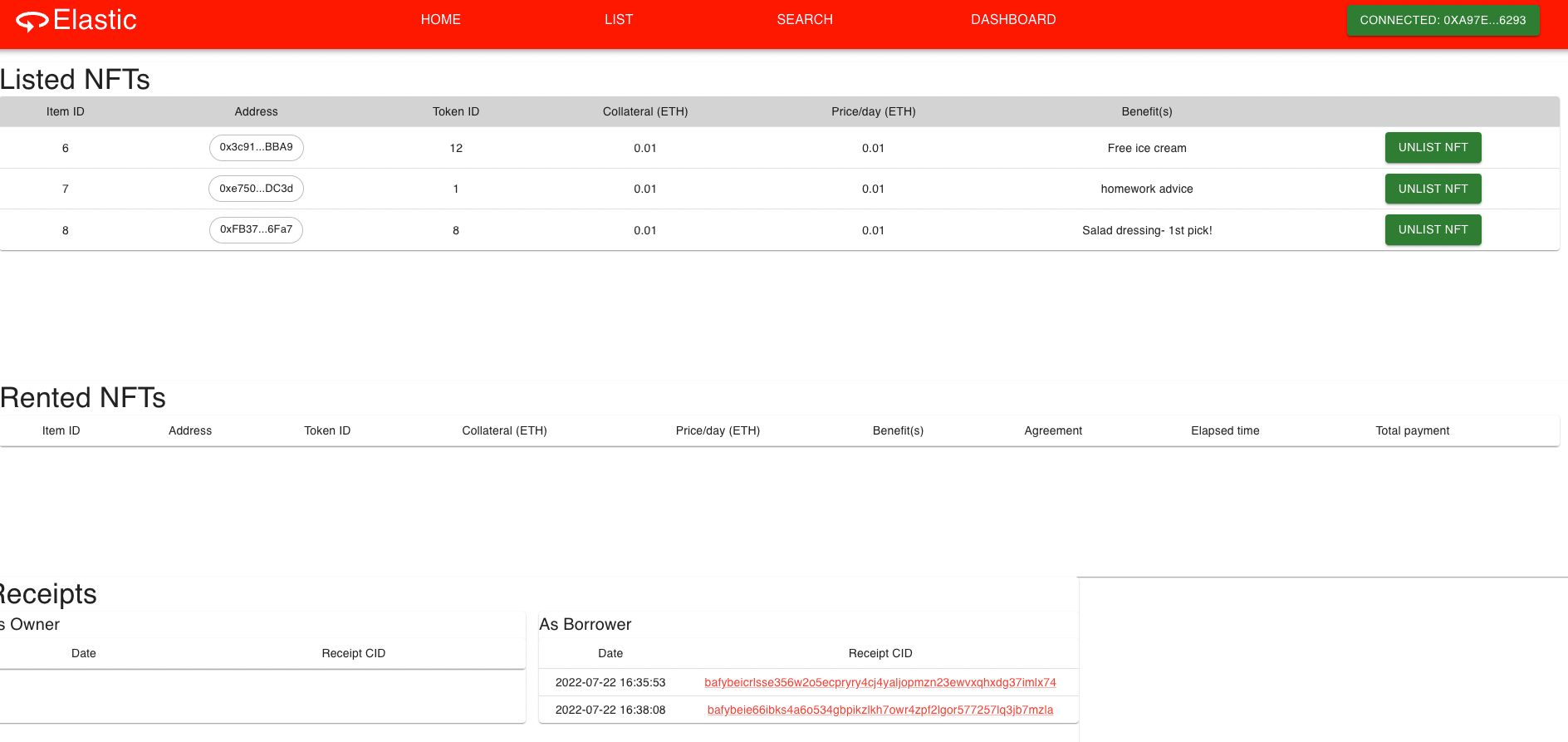Open receipt link starting bafybeie66ibks4

click(x=880, y=710)
